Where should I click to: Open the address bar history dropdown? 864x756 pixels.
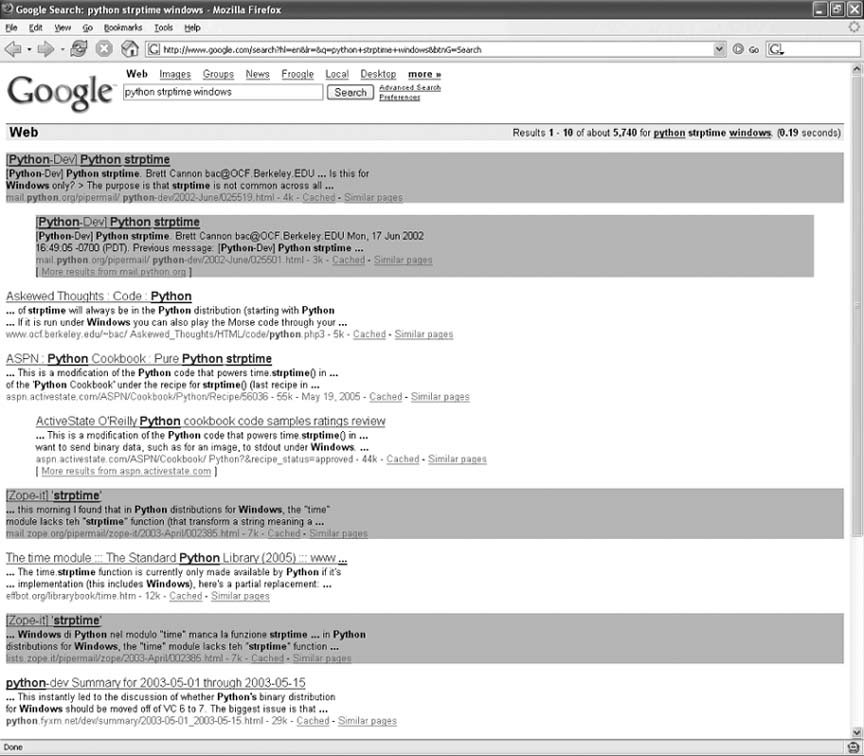(x=720, y=48)
